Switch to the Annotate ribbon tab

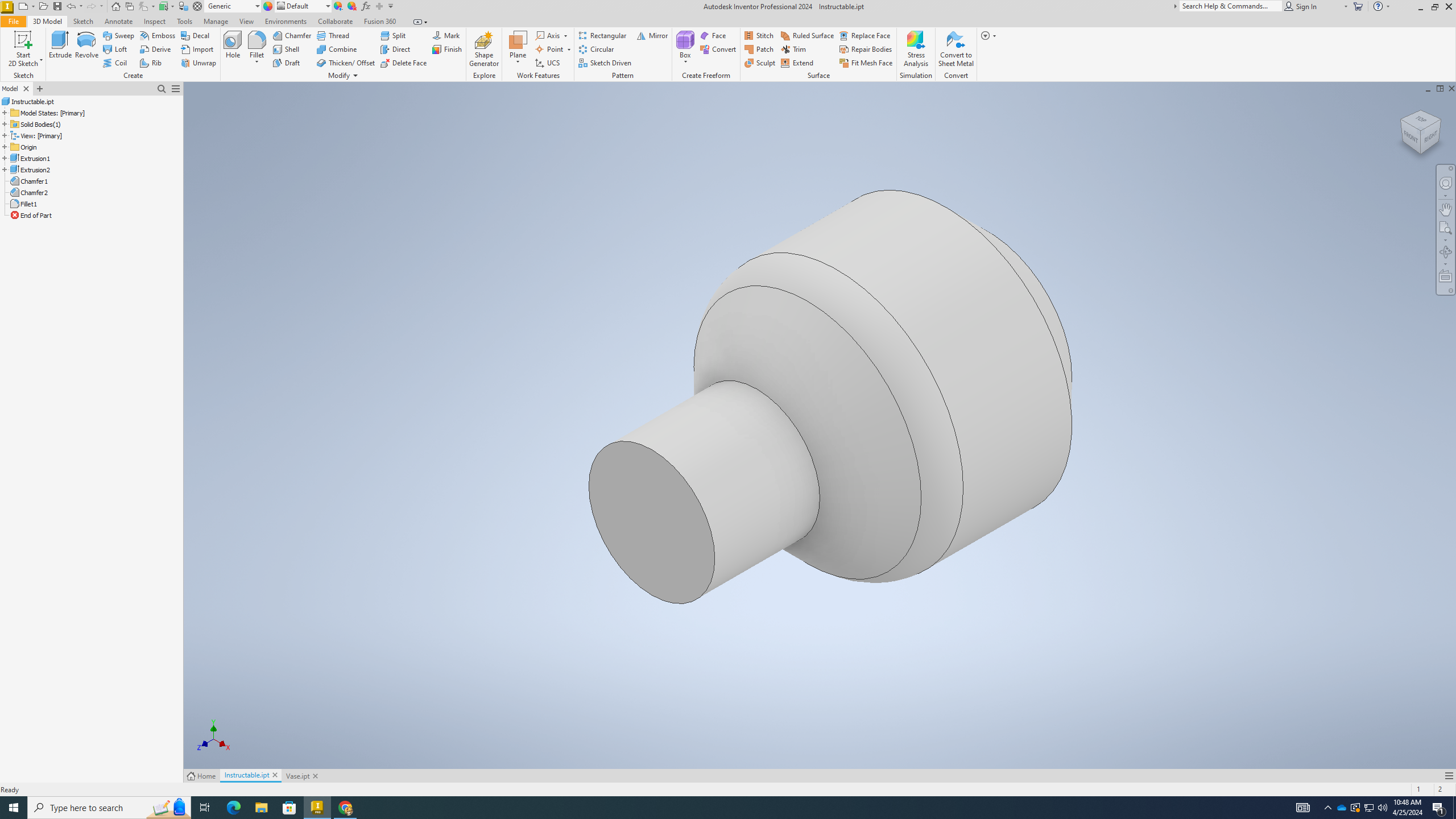(x=118, y=21)
